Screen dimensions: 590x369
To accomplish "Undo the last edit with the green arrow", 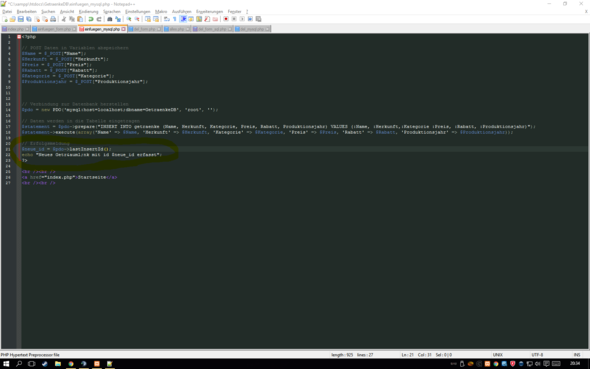I will tap(91, 19).
